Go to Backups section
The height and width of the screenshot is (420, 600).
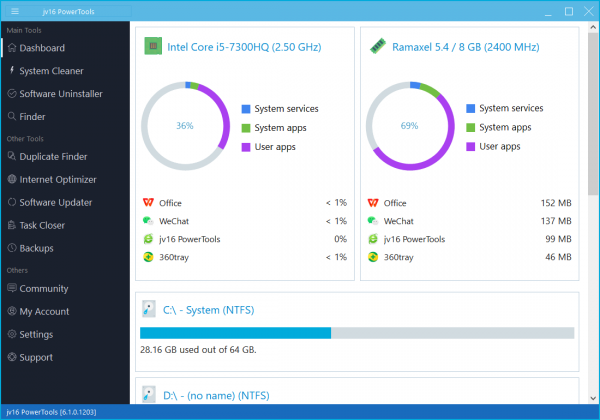click(65, 248)
